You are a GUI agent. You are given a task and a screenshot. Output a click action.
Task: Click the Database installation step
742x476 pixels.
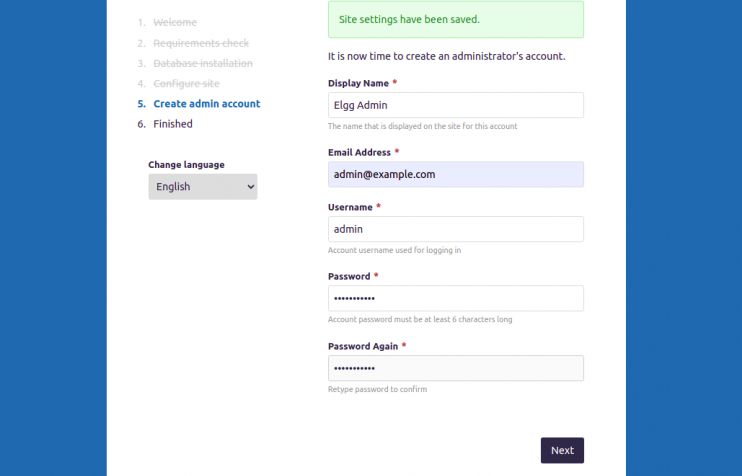[203, 63]
